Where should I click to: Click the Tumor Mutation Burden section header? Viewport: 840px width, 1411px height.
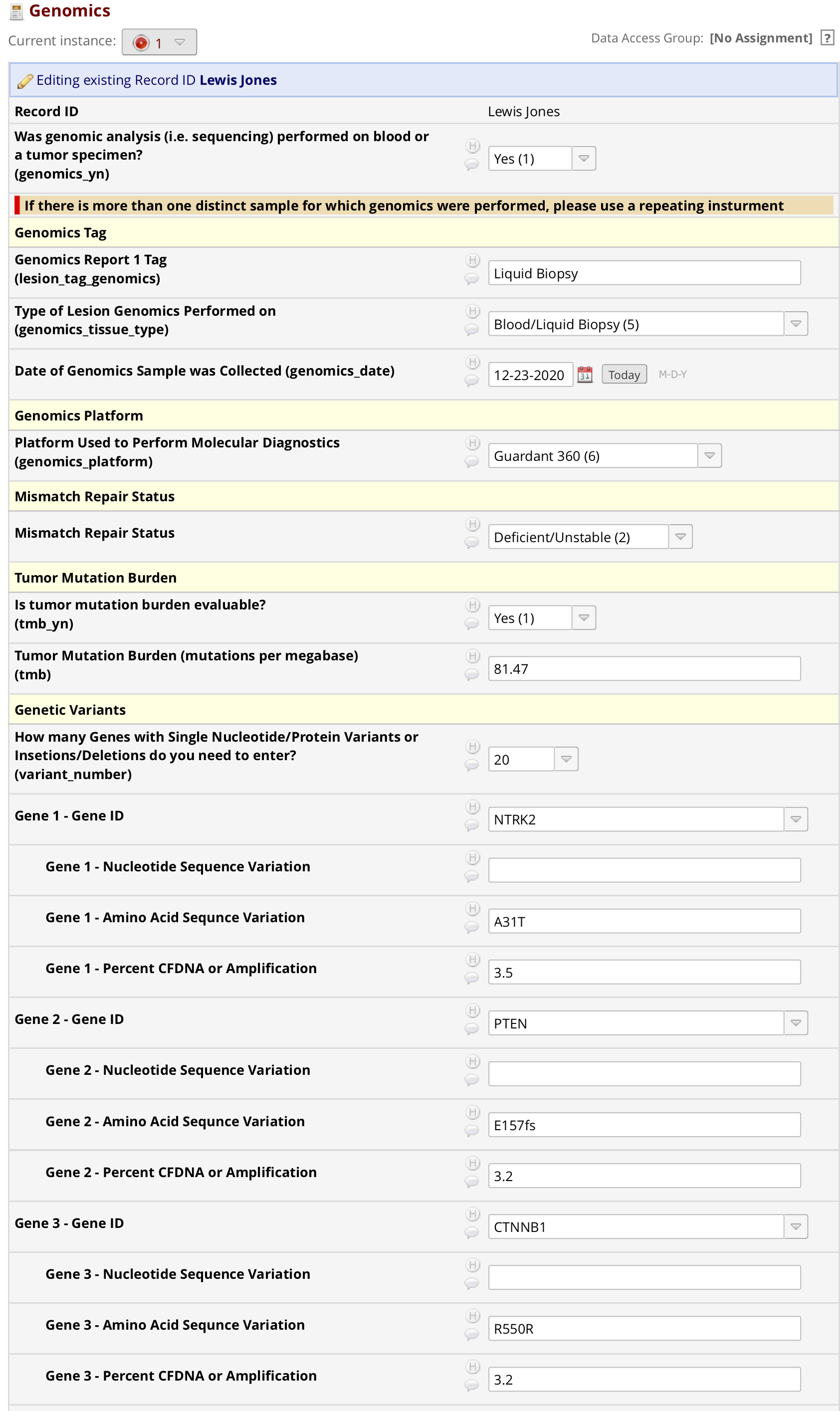pos(423,577)
